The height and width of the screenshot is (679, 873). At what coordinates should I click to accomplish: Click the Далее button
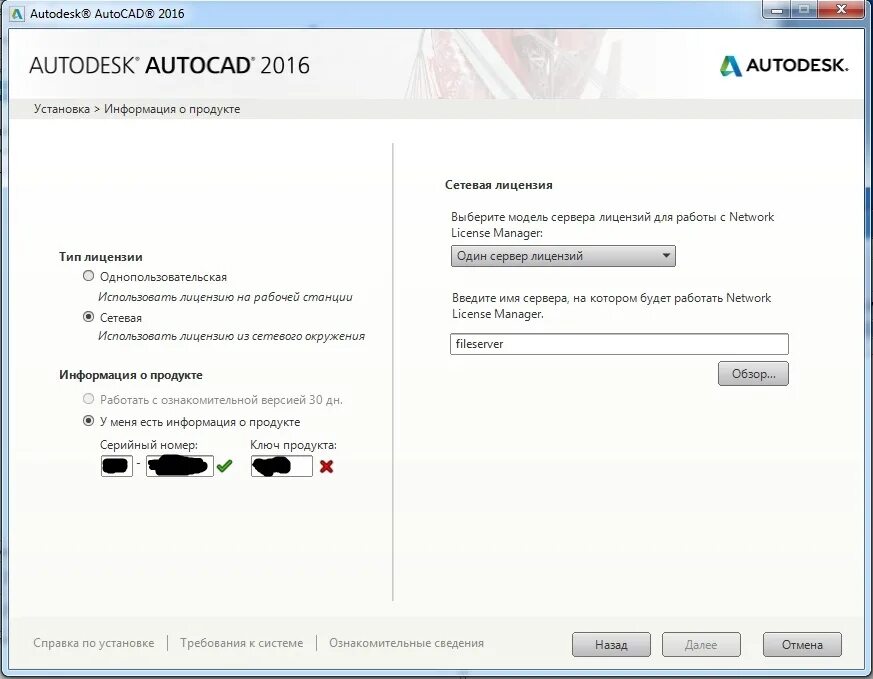pos(701,644)
